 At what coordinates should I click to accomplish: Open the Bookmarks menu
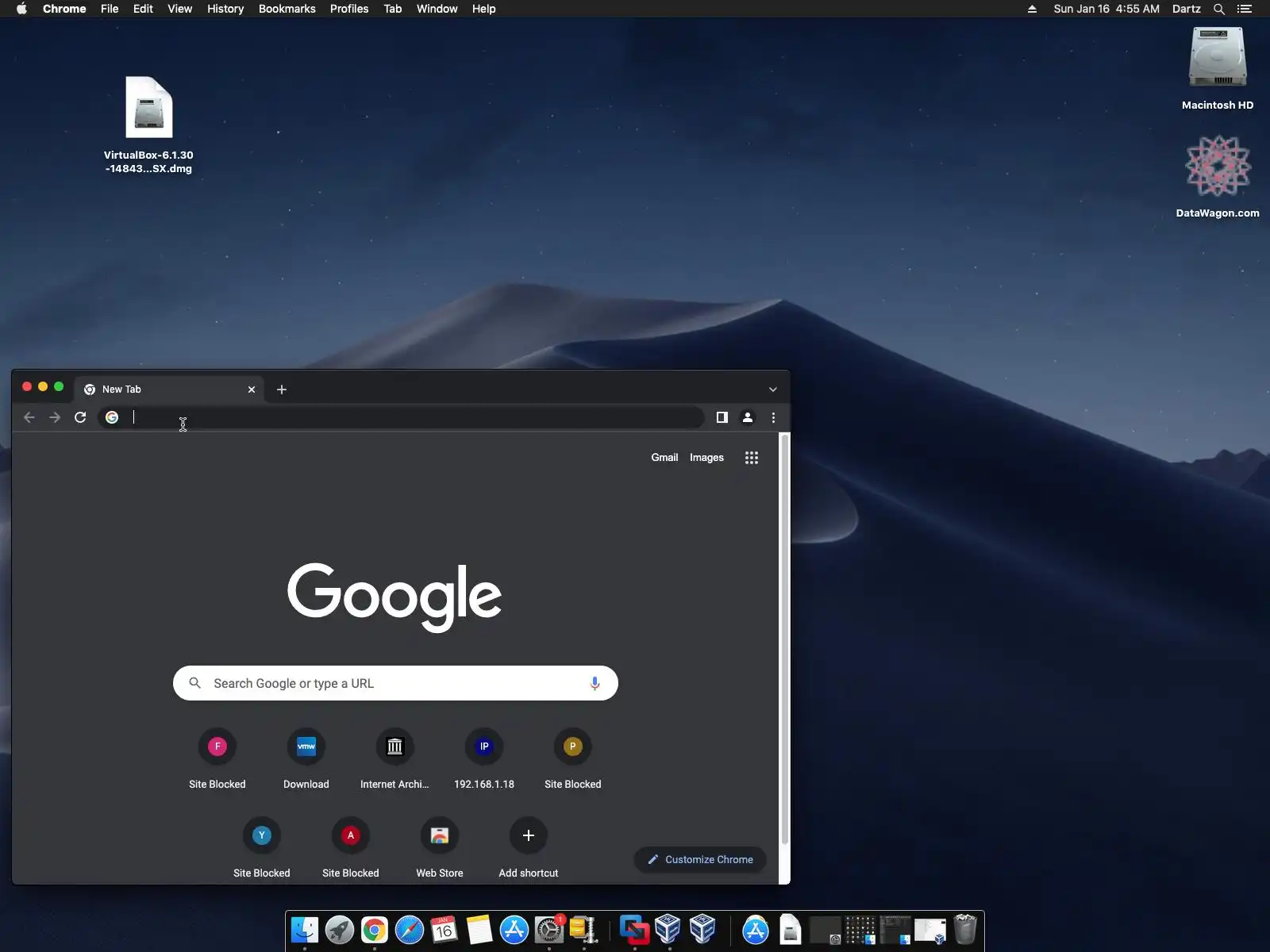coord(287,9)
